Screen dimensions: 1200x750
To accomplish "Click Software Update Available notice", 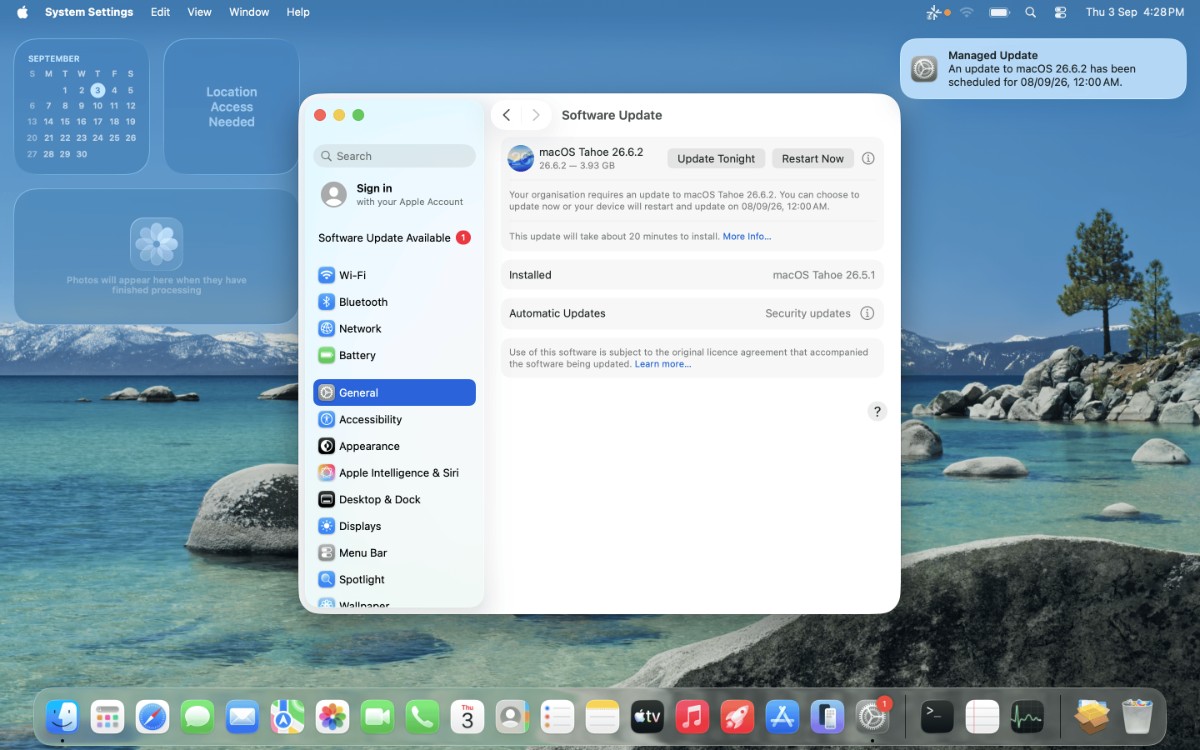I will coord(394,238).
